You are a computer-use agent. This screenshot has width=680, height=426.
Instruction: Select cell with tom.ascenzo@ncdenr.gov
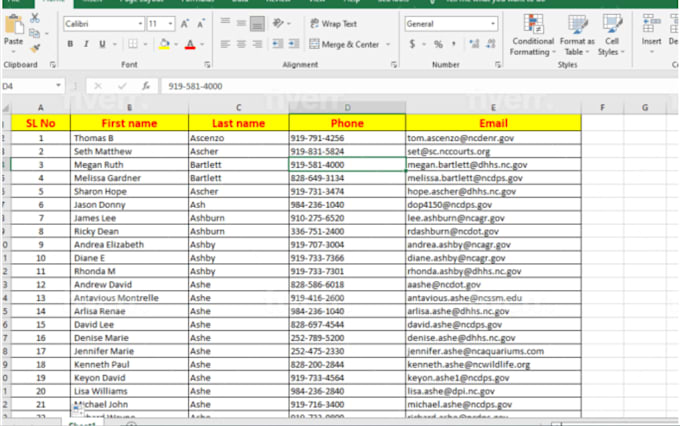(x=494, y=138)
